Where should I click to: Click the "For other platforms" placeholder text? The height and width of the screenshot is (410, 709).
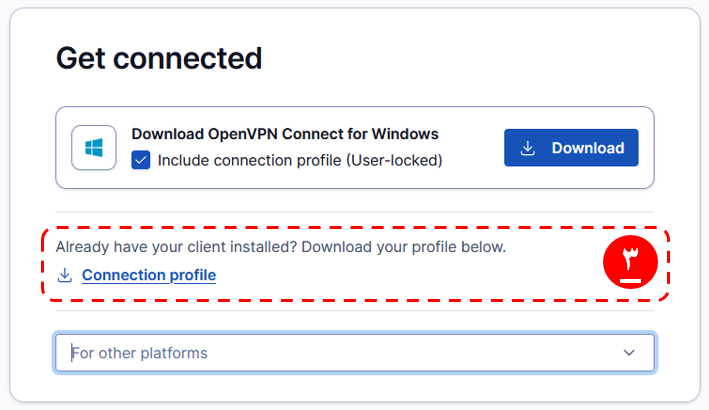click(140, 353)
